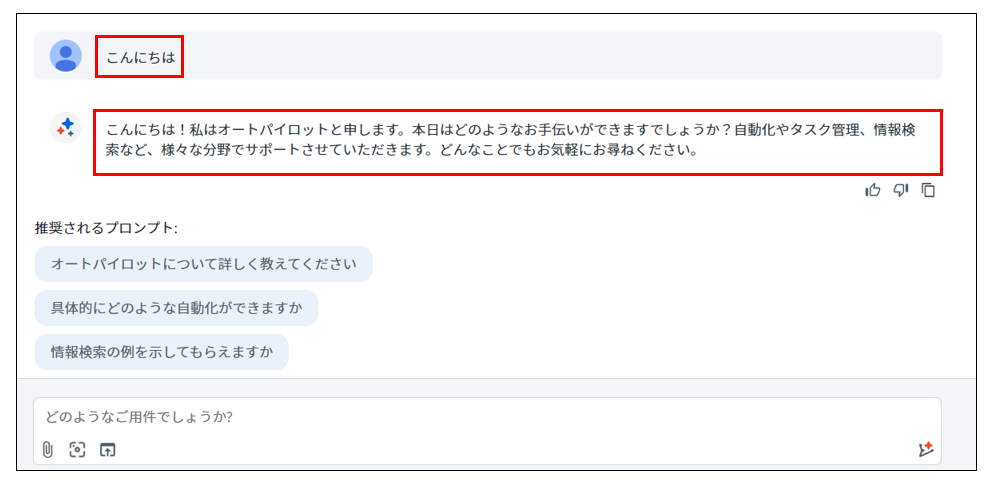Click the empty gray area of user message bar
Image resolution: width=994 pixels, height=487 pixels.
coord(558,56)
